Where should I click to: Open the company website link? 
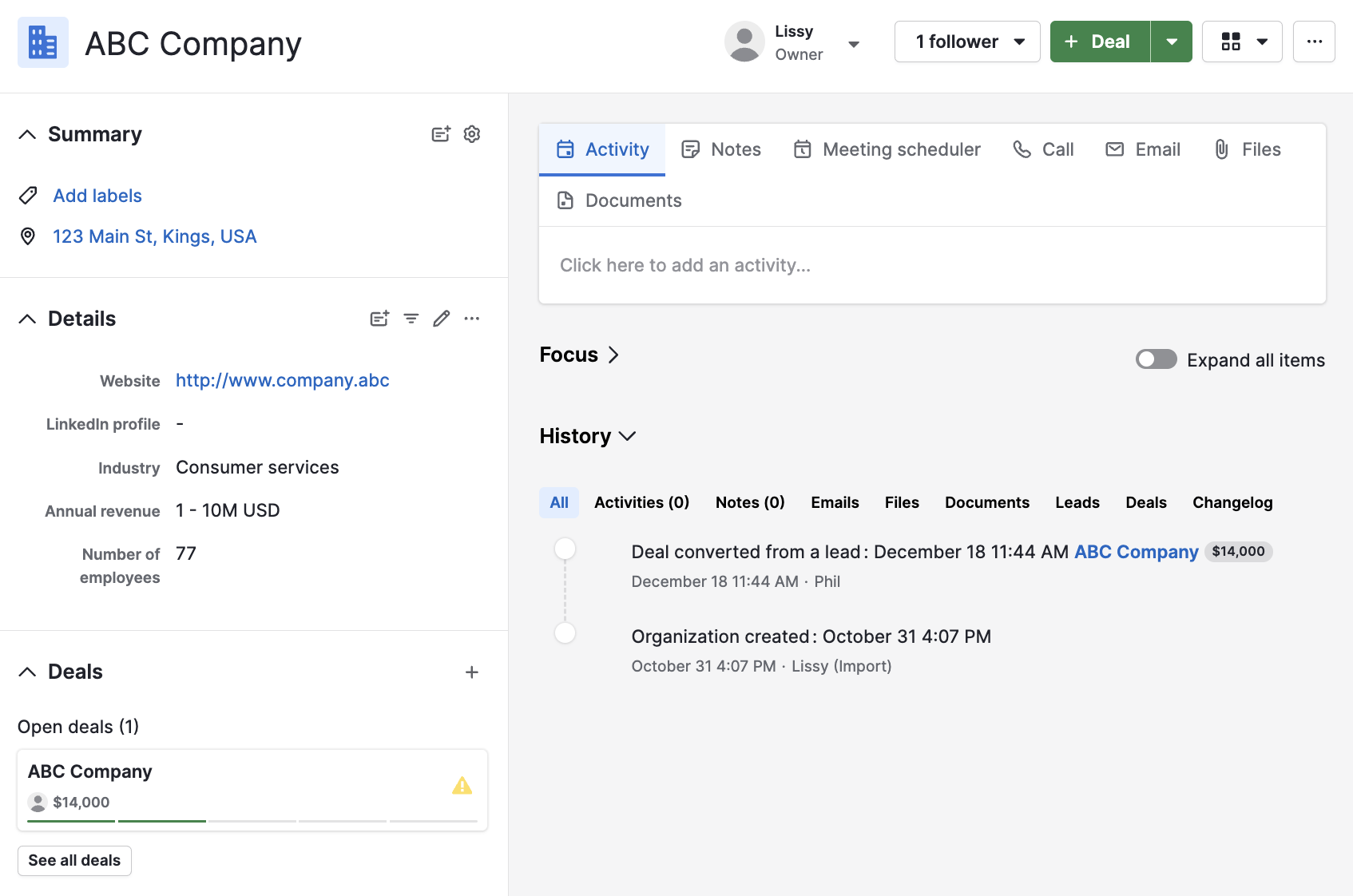(x=283, y=380)
